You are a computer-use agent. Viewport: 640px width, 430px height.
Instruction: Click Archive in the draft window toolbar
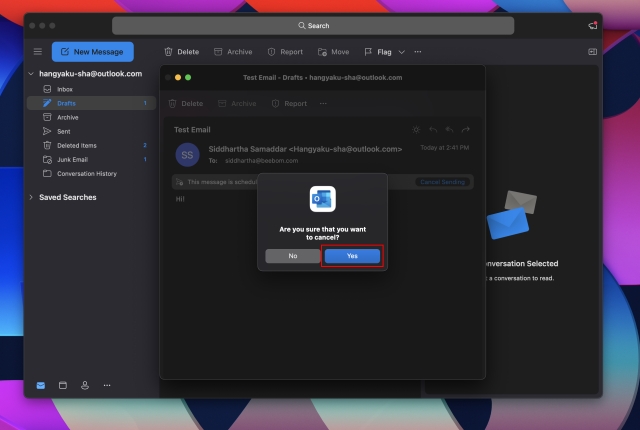[237, 104]
